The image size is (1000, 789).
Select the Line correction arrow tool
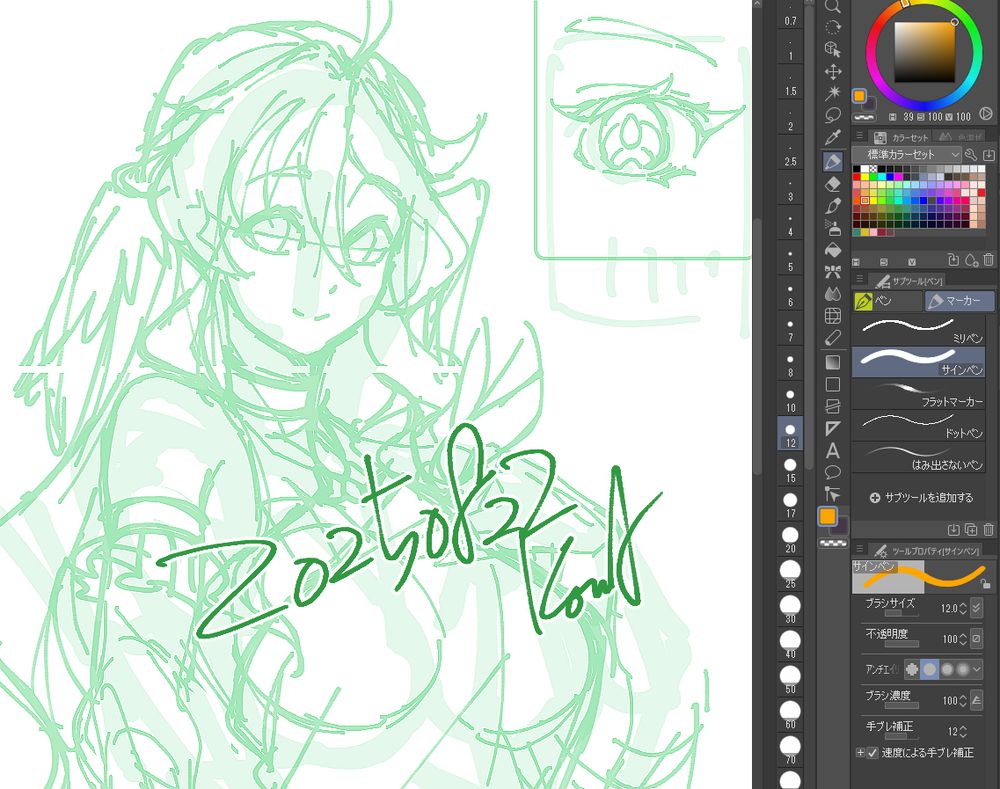[832, 494]
